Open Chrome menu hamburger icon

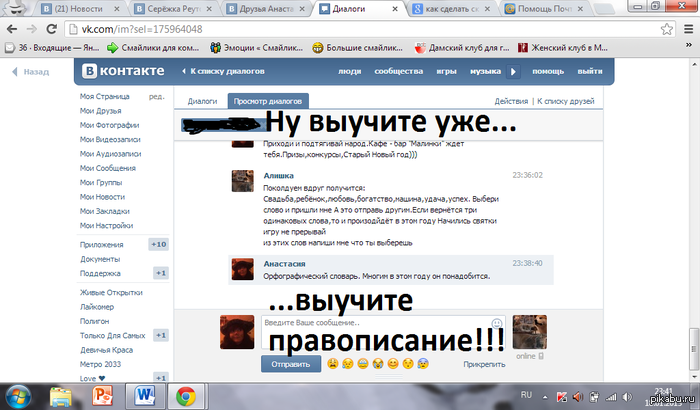[x=688, y=29]
